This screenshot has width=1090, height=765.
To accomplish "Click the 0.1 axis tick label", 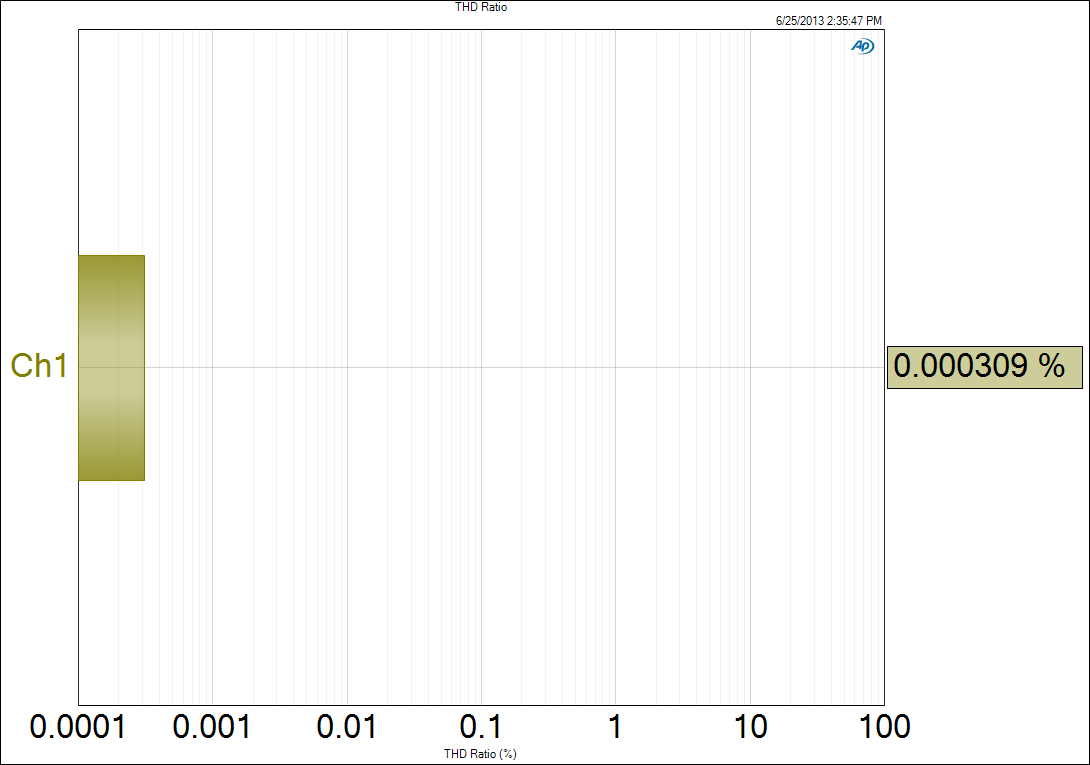I will click(480, 727).
